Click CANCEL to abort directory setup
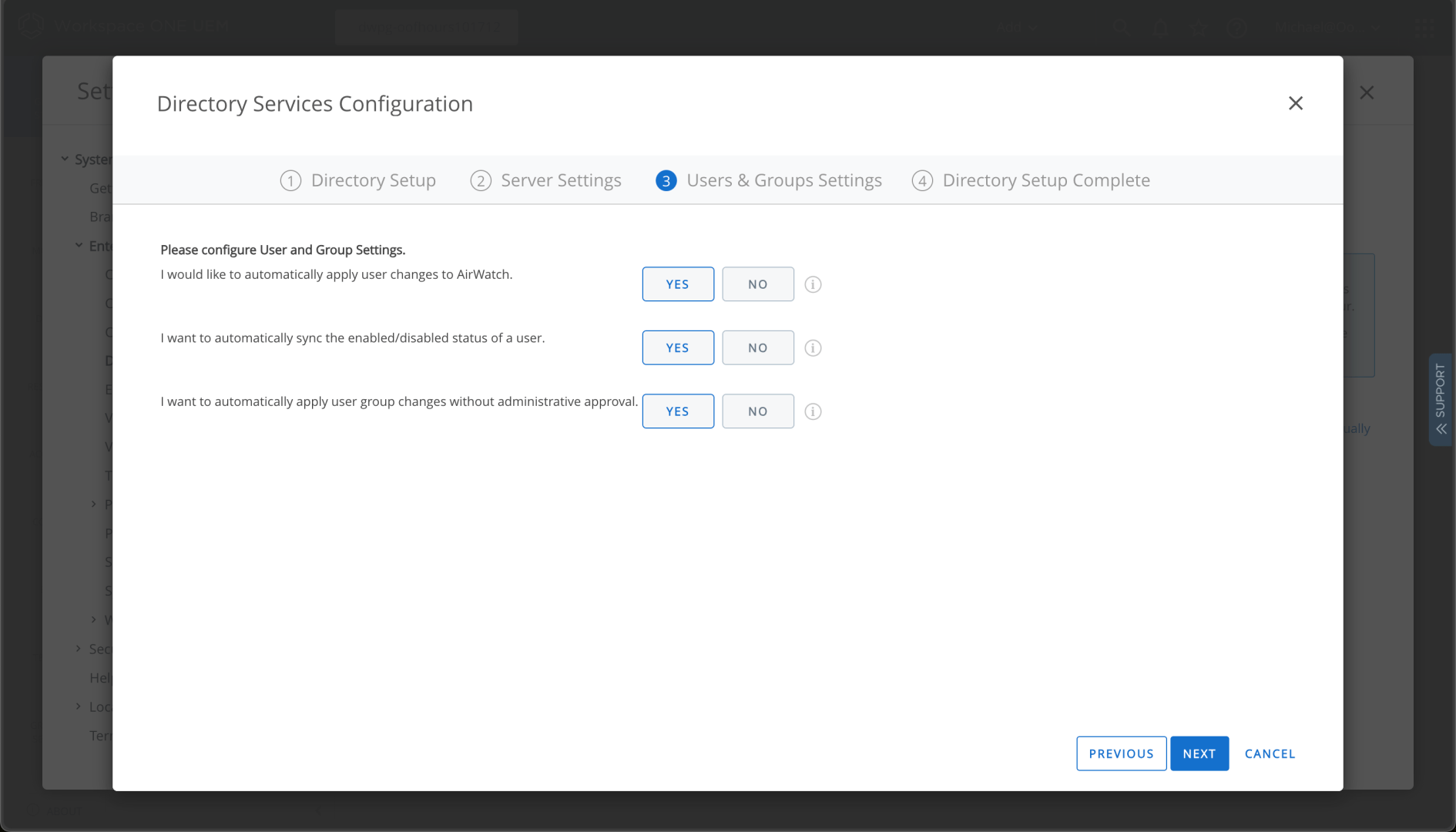1456x832 pixels. 1270,753
